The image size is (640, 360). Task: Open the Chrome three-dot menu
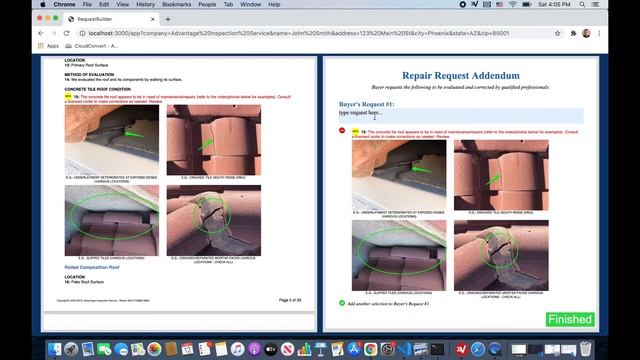[x=599, y=33]
